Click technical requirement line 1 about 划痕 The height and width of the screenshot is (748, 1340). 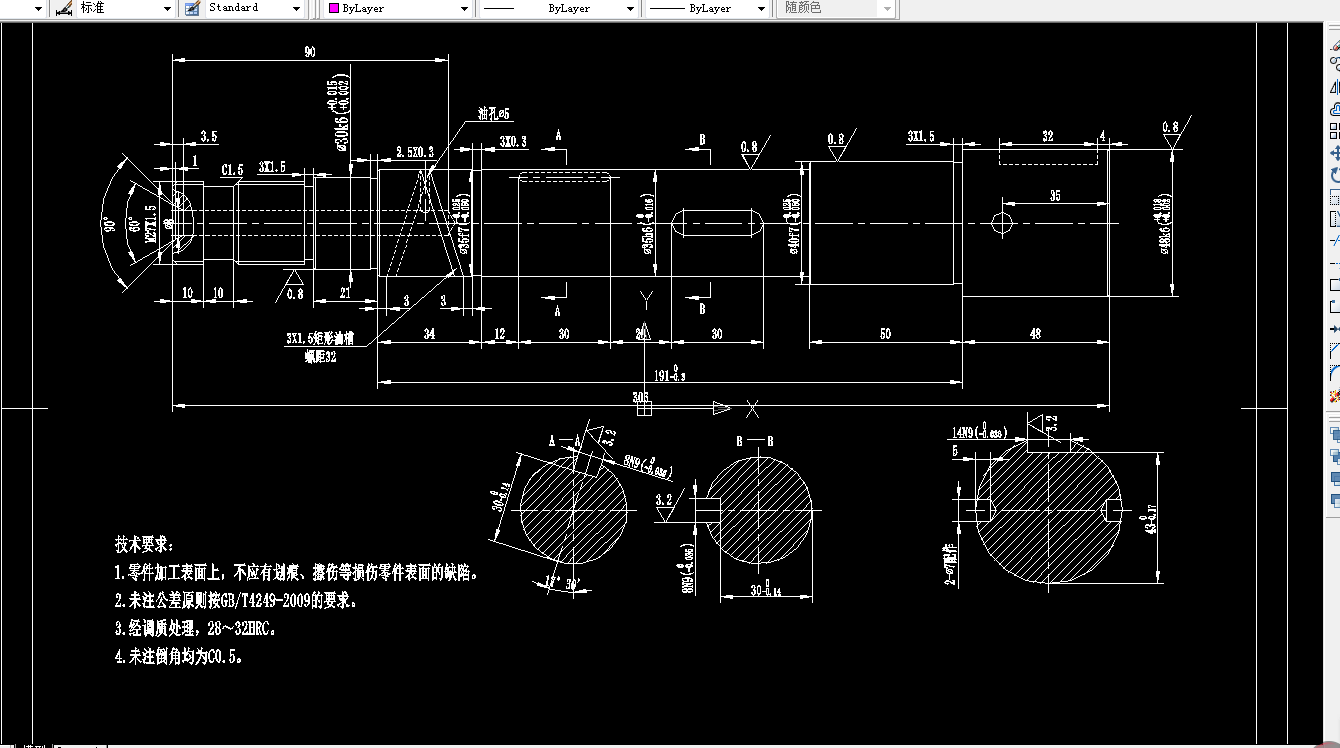pyautogui.click(x=298, y=573)
